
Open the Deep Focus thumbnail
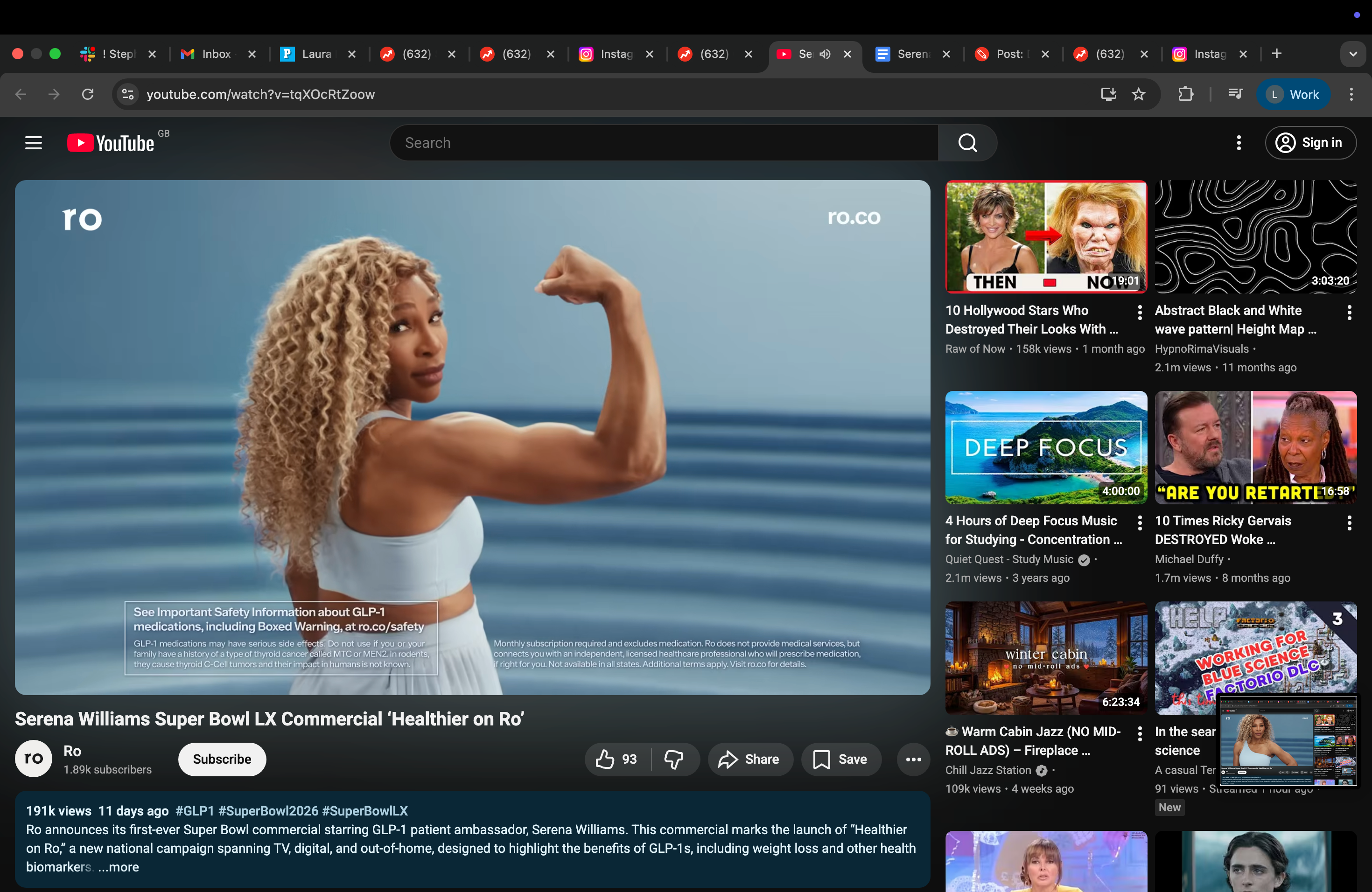(1046, 447)
